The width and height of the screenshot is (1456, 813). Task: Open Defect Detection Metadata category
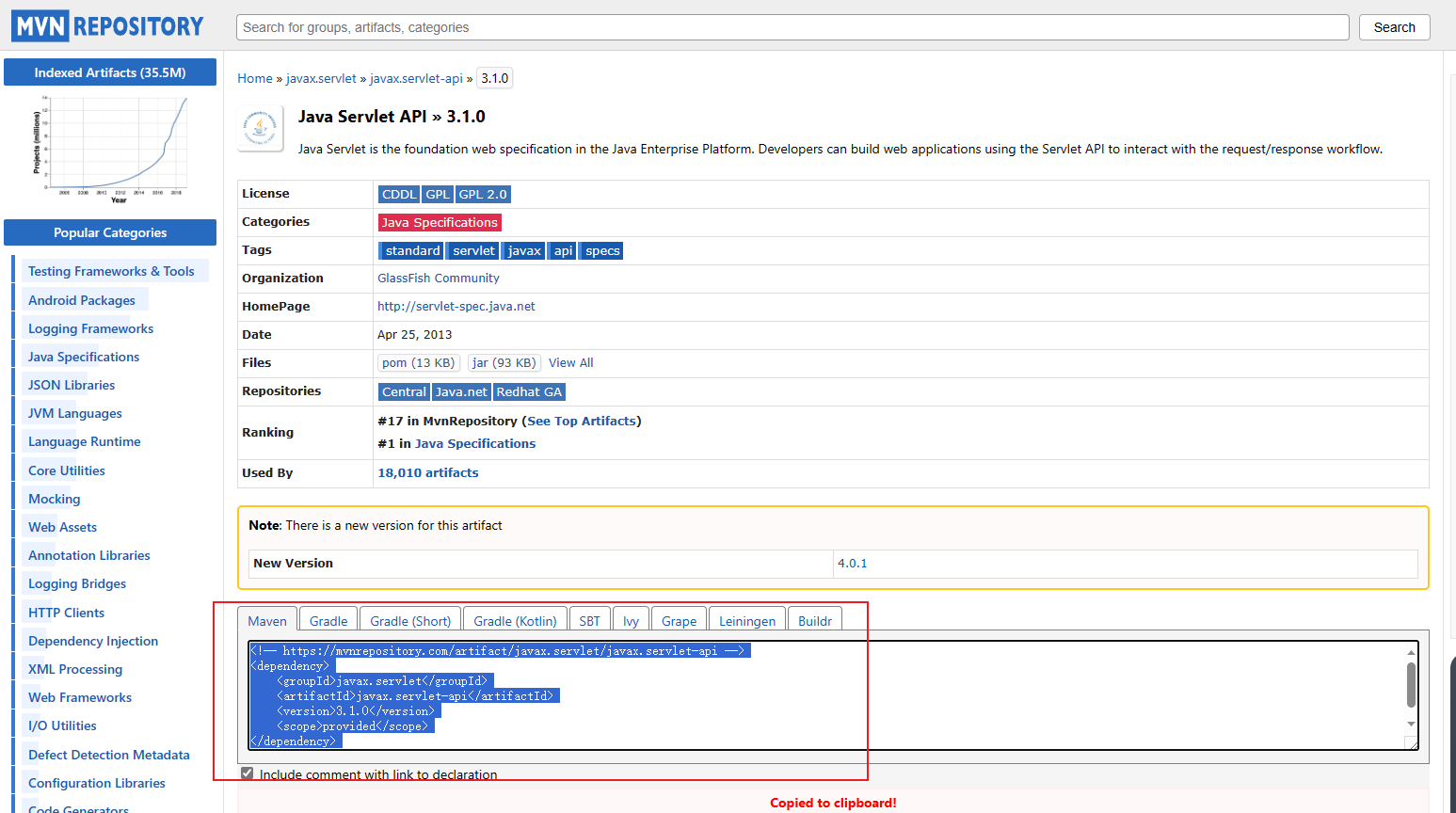[109, 755]
